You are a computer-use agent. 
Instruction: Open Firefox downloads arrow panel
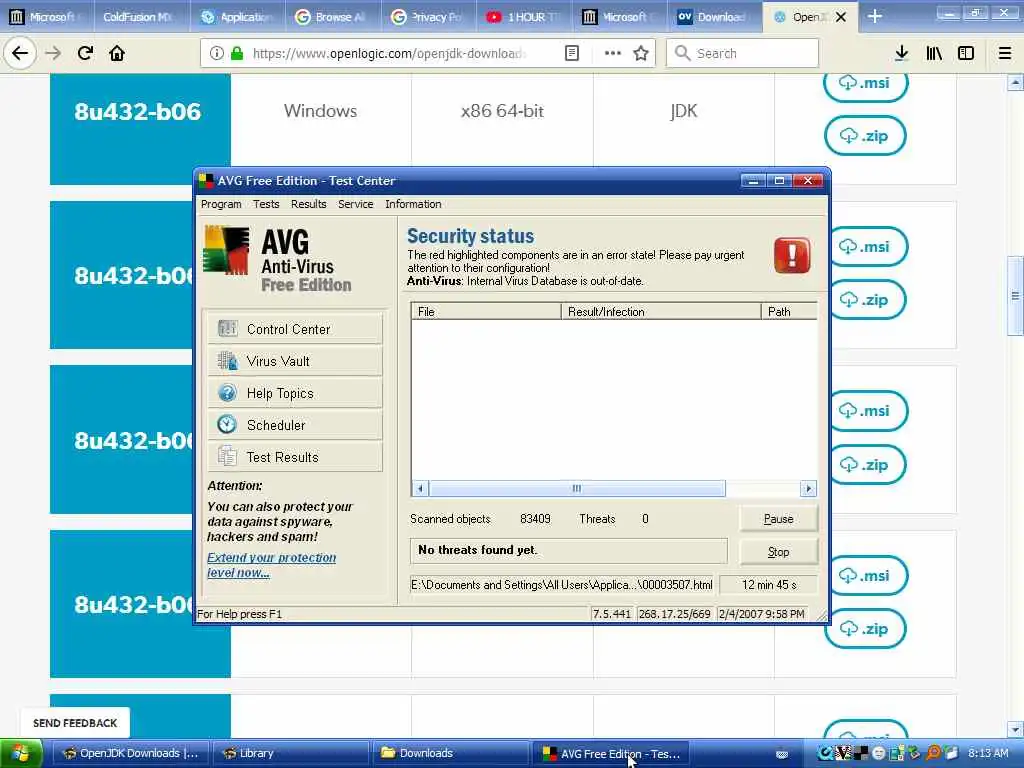901,53
